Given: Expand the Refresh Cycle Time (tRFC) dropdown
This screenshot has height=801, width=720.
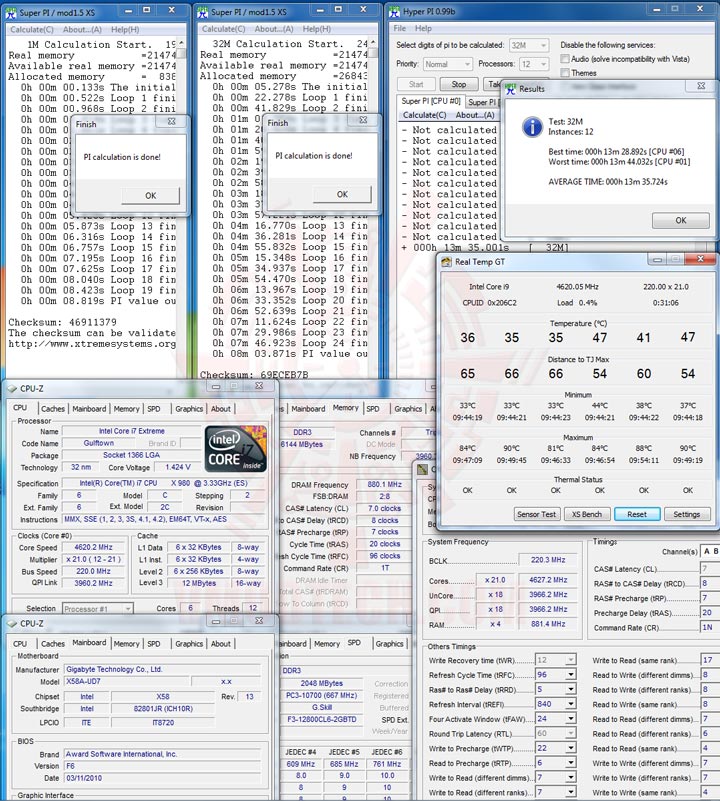Looking at the screenshot, I should pos(570,675).
